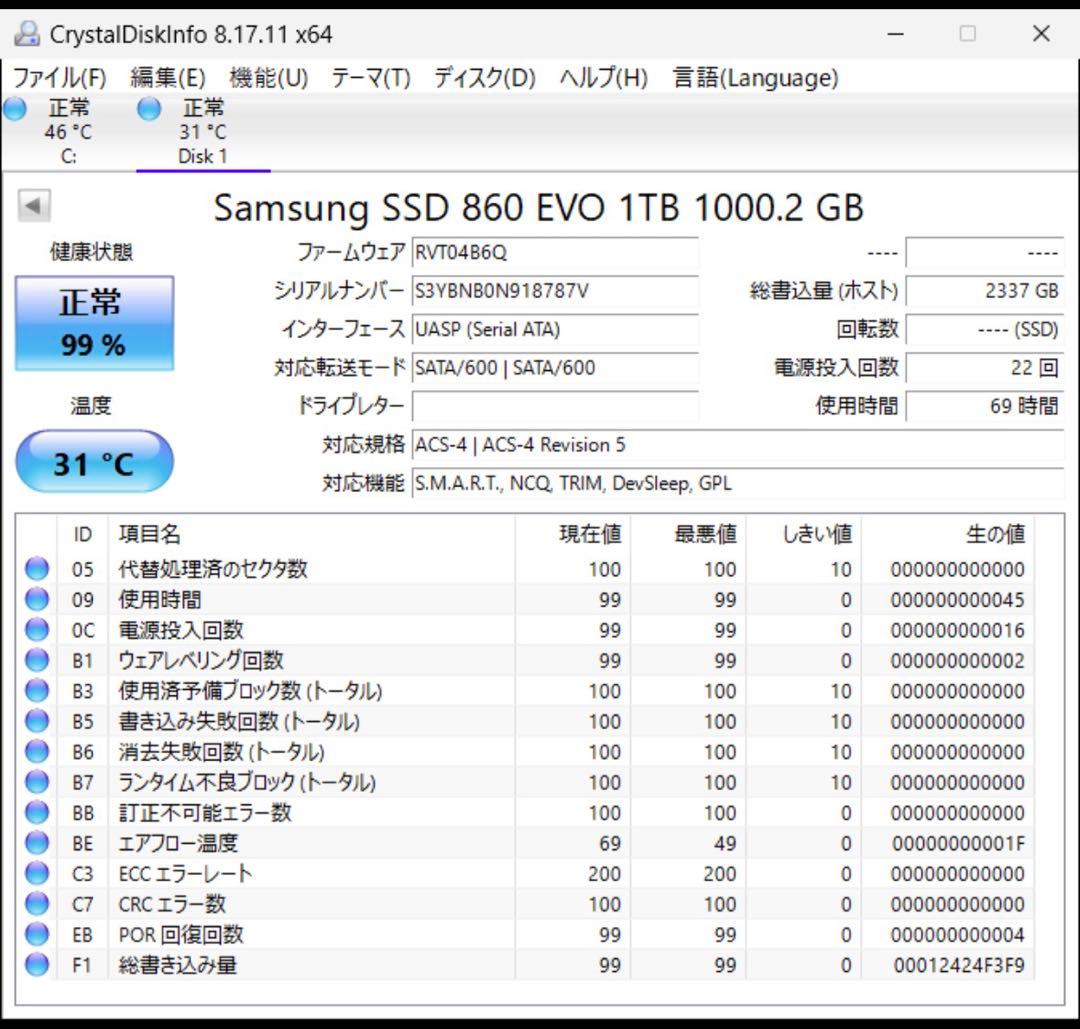
Task: Click the interface field UASP (Serial ATA)
Action: [x=555, y=329]
